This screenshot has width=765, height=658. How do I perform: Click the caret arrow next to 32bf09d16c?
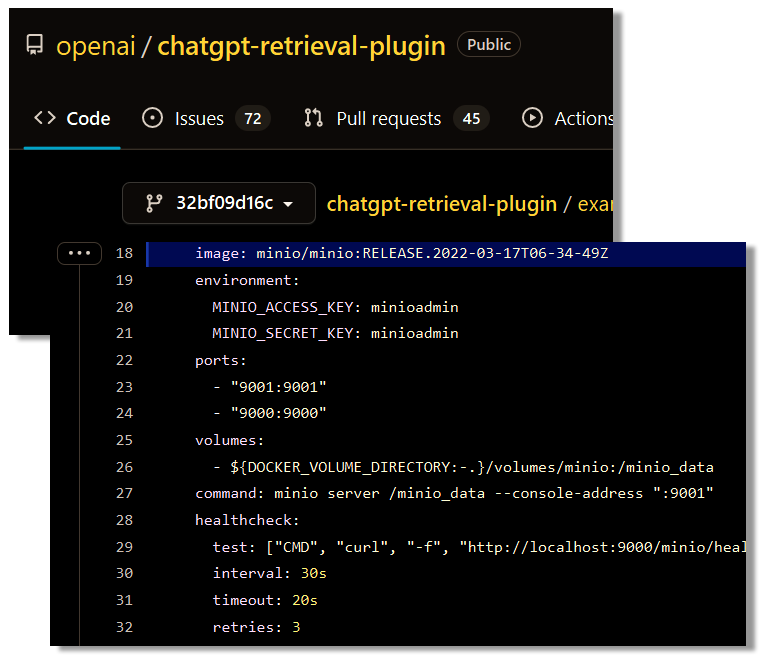(x=288, y=204)
